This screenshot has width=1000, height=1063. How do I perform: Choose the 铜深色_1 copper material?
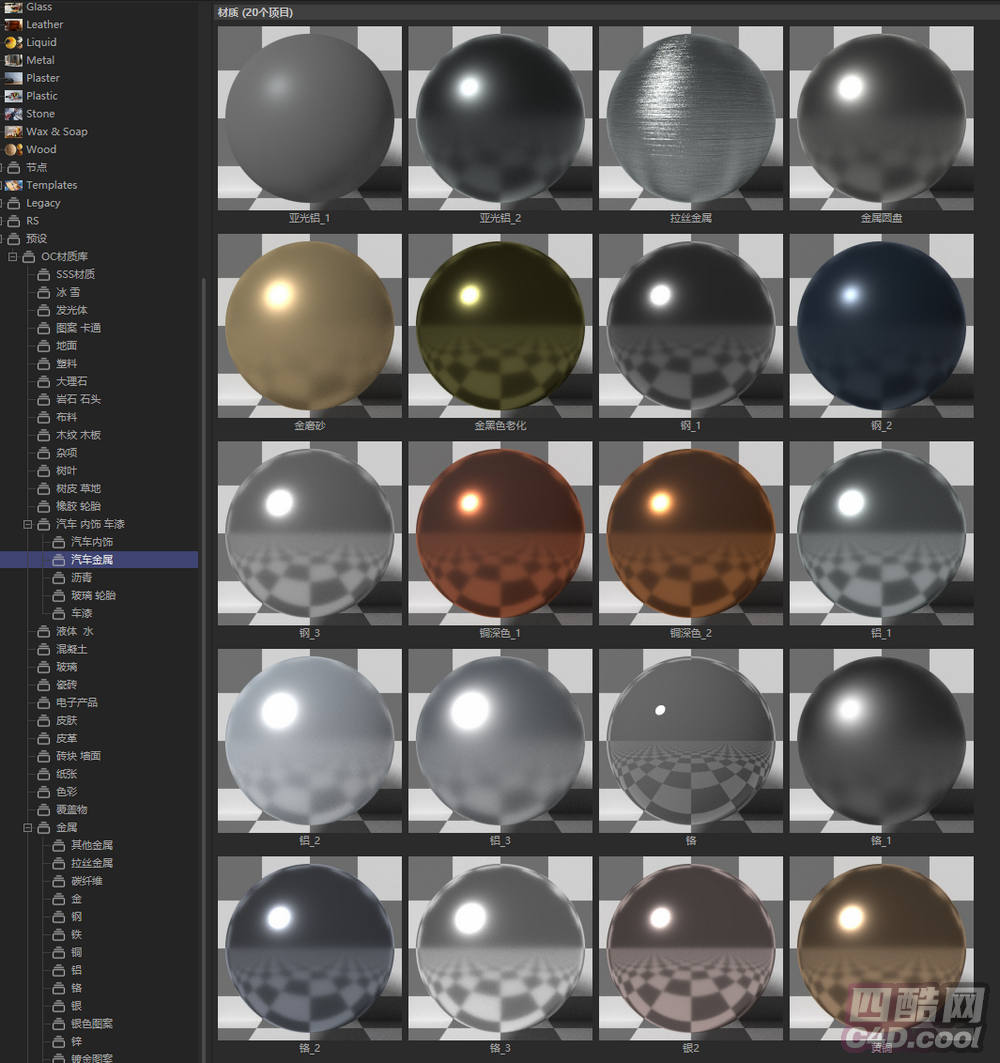point(500,532)
